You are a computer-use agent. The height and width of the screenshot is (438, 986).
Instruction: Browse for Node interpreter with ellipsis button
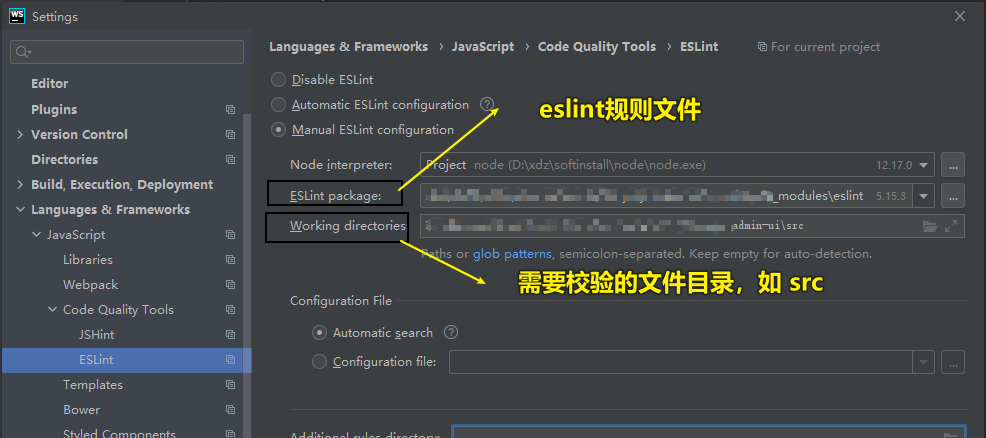[x=953, y=165]
